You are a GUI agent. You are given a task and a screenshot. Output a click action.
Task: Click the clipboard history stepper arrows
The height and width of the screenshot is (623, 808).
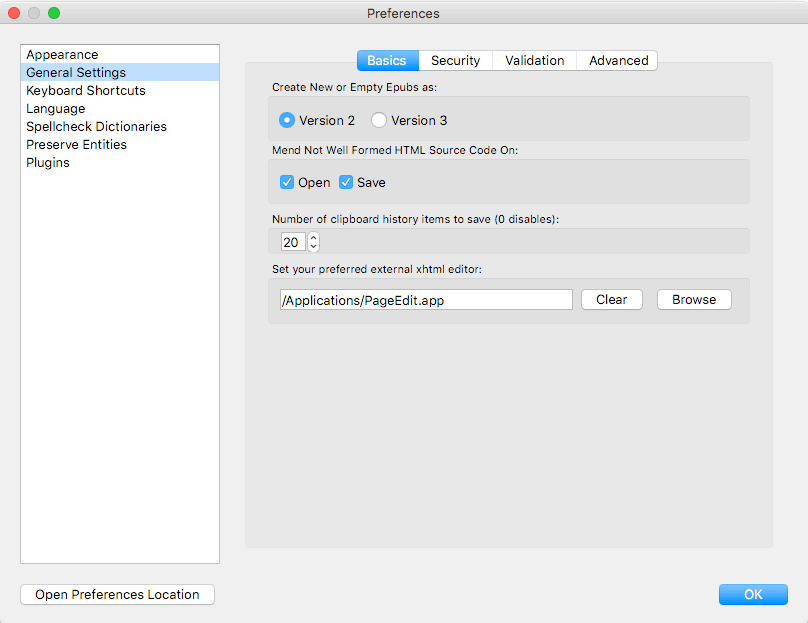(x=313, y=242)
